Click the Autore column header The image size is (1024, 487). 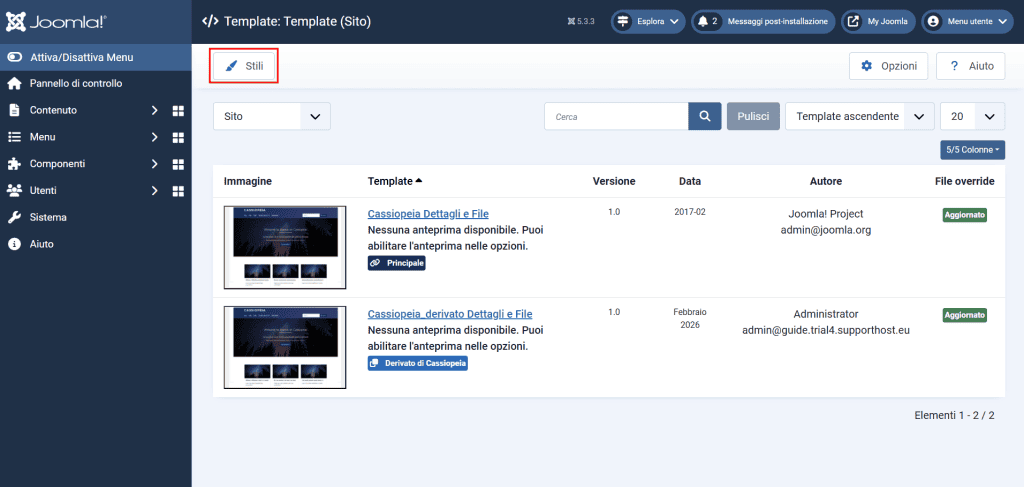tap(826, 181)
